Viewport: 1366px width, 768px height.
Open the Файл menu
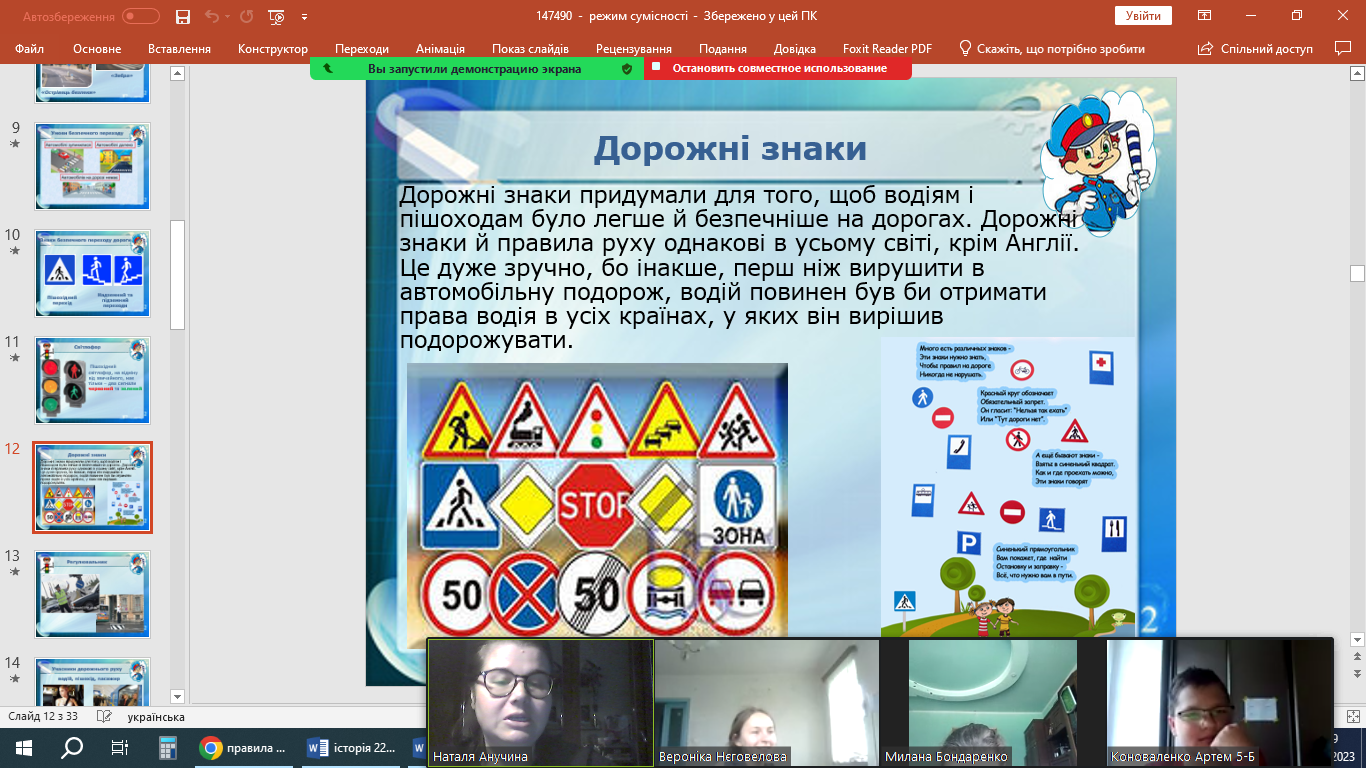pyautogui.click(x=29, y=48)
